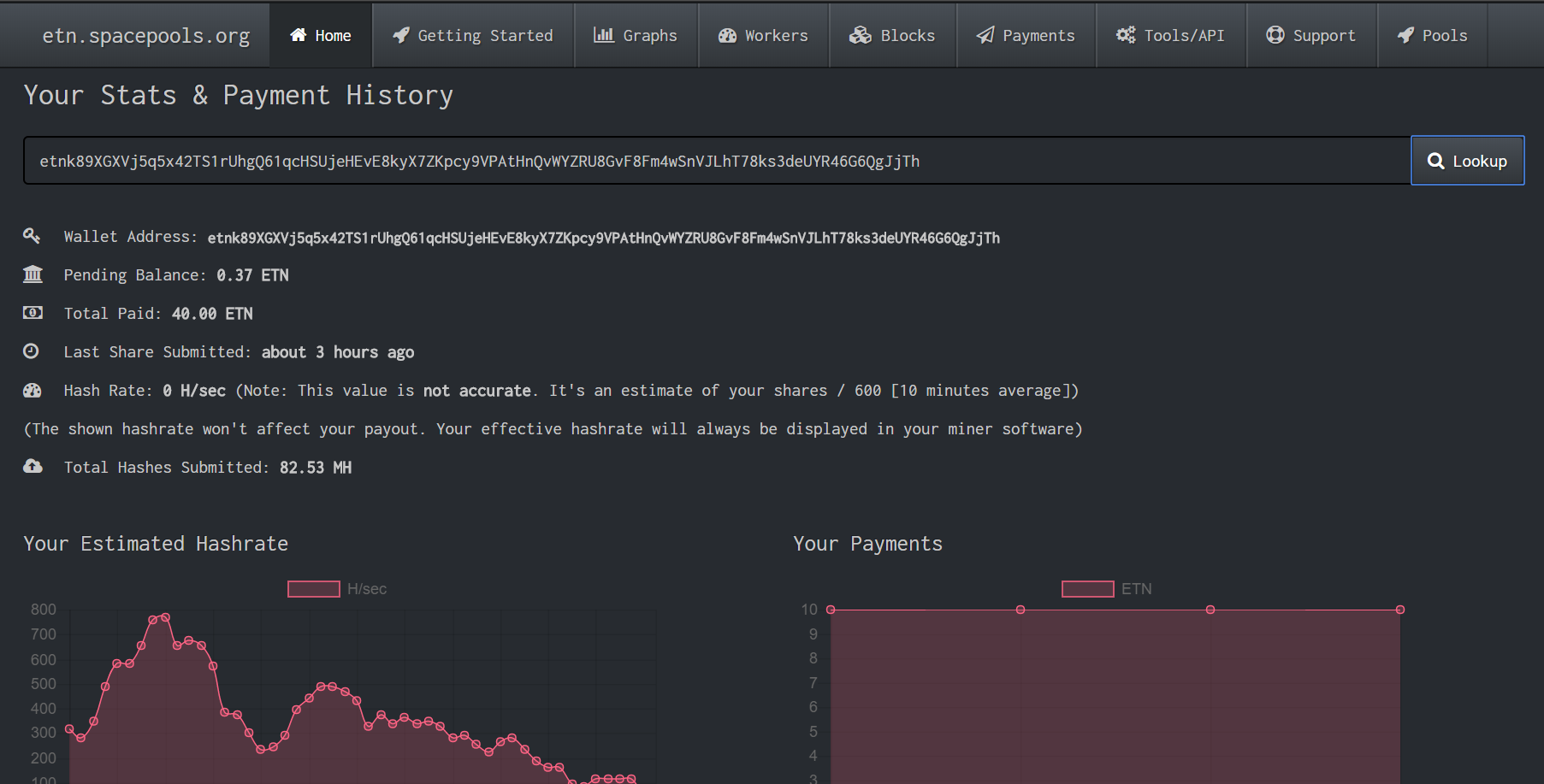This screenshot has width=1544, height=784.
Task: Select the displayed wallet address text
Action: click(x=604, y=238)
